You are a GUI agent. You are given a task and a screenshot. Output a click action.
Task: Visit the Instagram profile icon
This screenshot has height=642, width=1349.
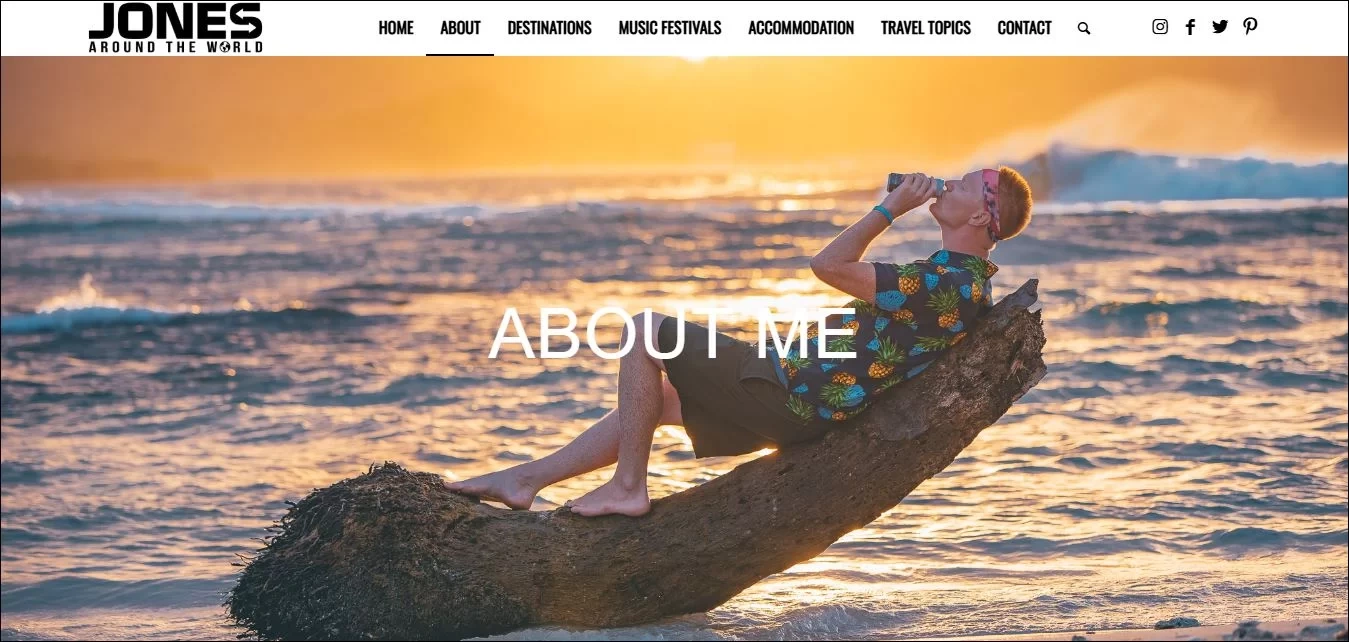point(1160,27)
